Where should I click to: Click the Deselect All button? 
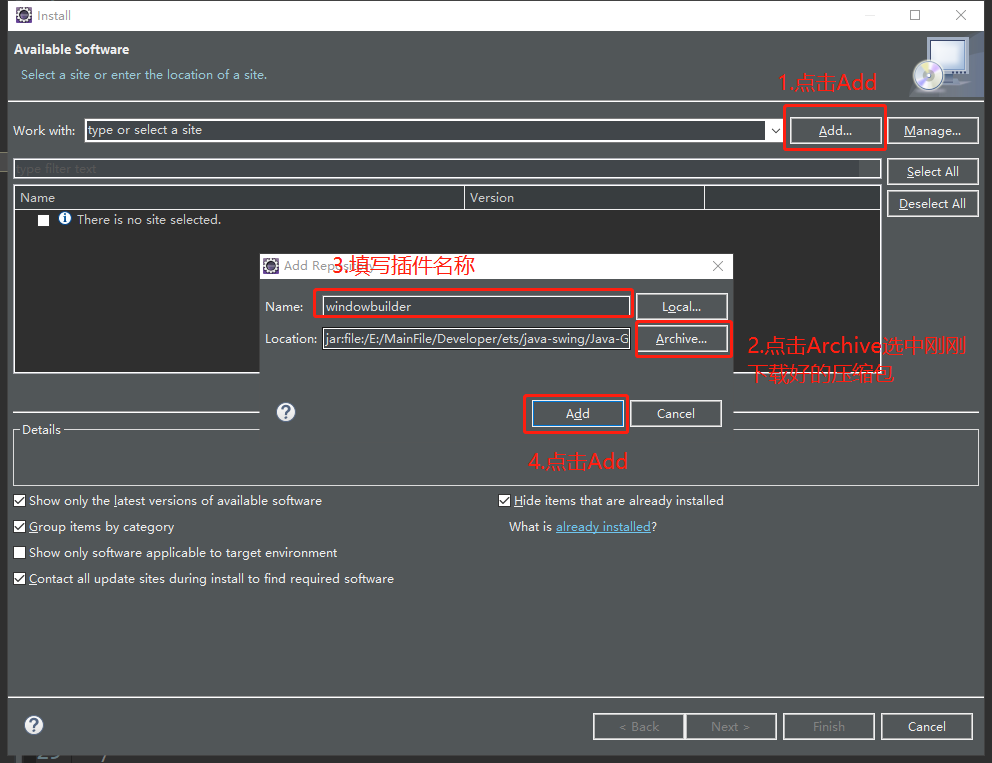[932, 204]
